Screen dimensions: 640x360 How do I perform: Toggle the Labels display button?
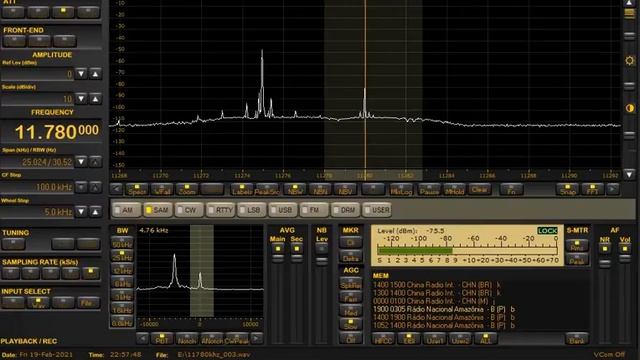pos(242,189)
